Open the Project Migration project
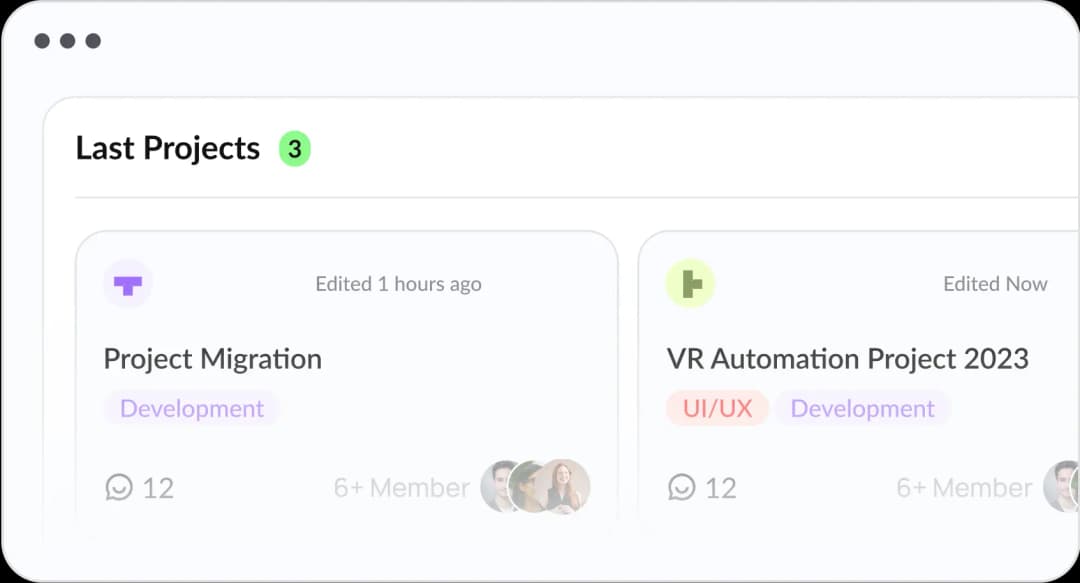Screen dimensions: 1080x583 click(213, 359)
